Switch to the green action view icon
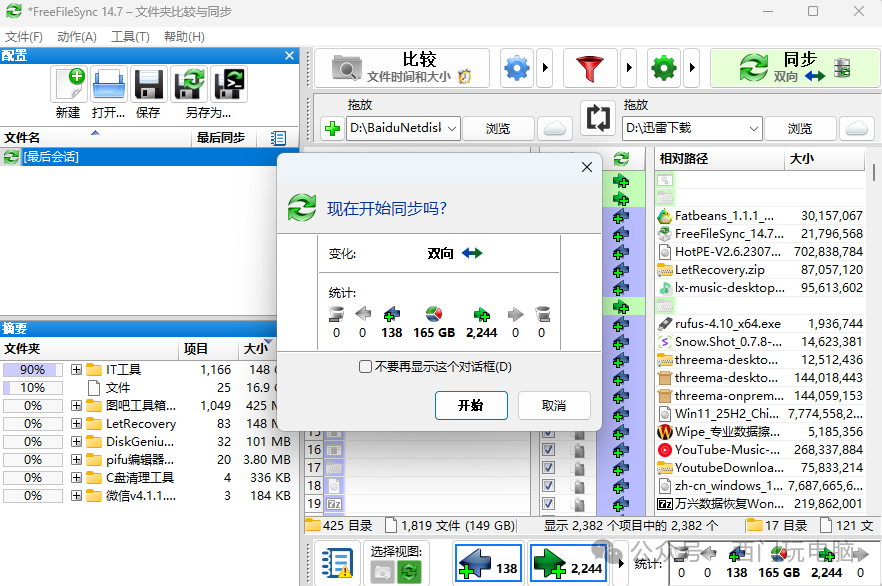882x586 pixels. 409,573
